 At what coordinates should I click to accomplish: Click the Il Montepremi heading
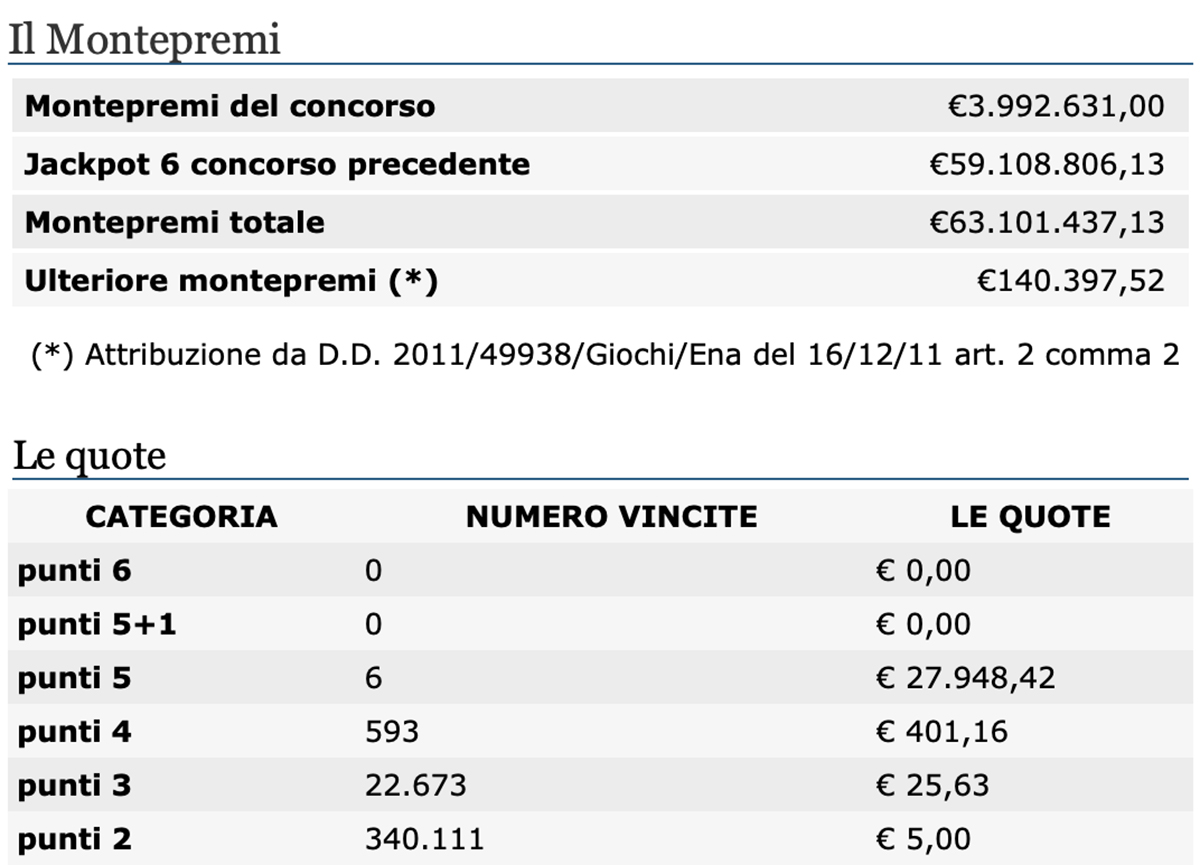click(x=145, y=40)
